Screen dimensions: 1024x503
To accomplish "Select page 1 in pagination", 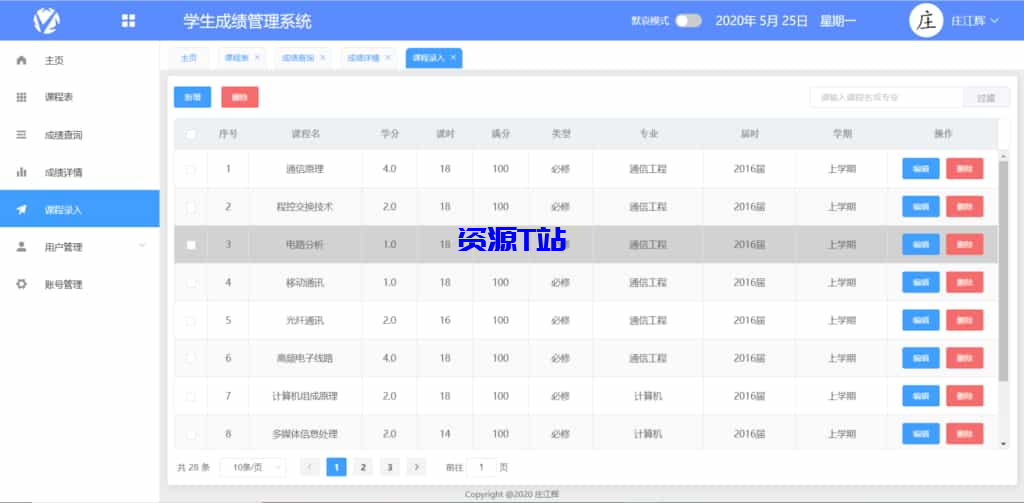I will [336, 467].
